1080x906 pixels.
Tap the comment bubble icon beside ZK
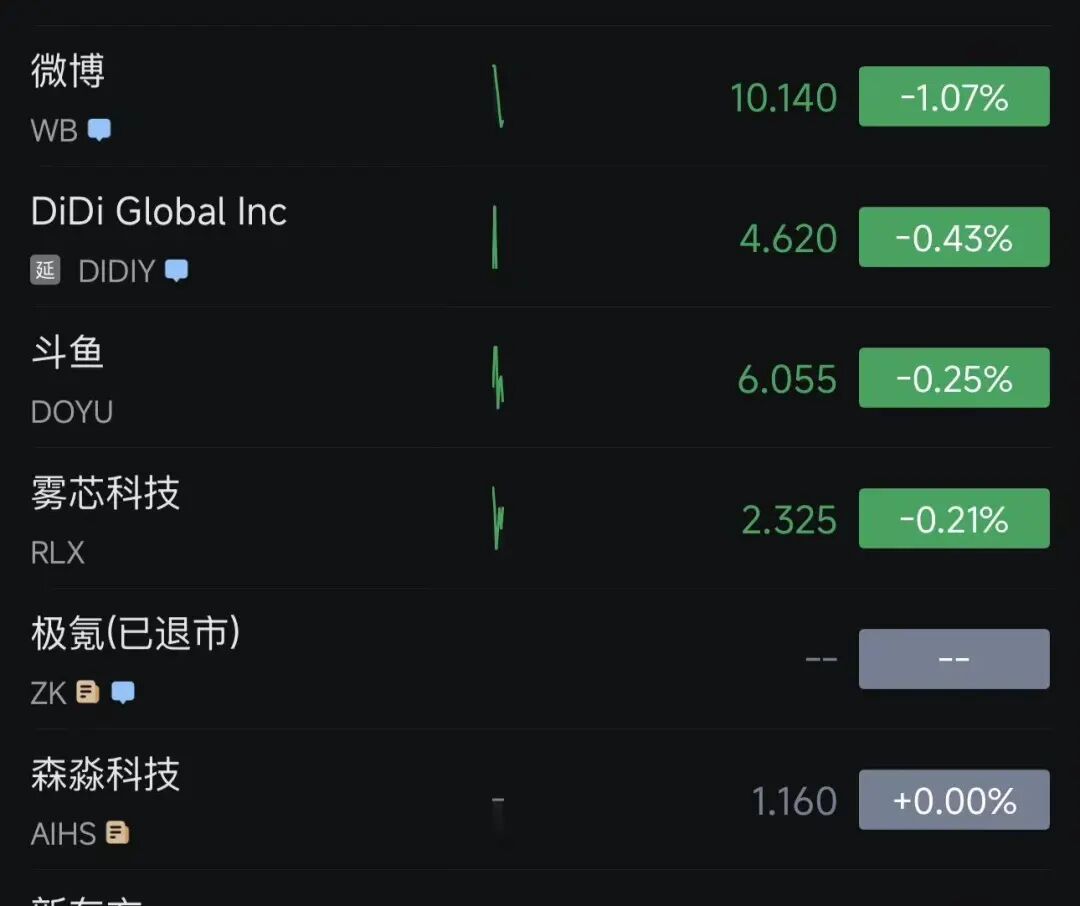click(x=123, y=692)
